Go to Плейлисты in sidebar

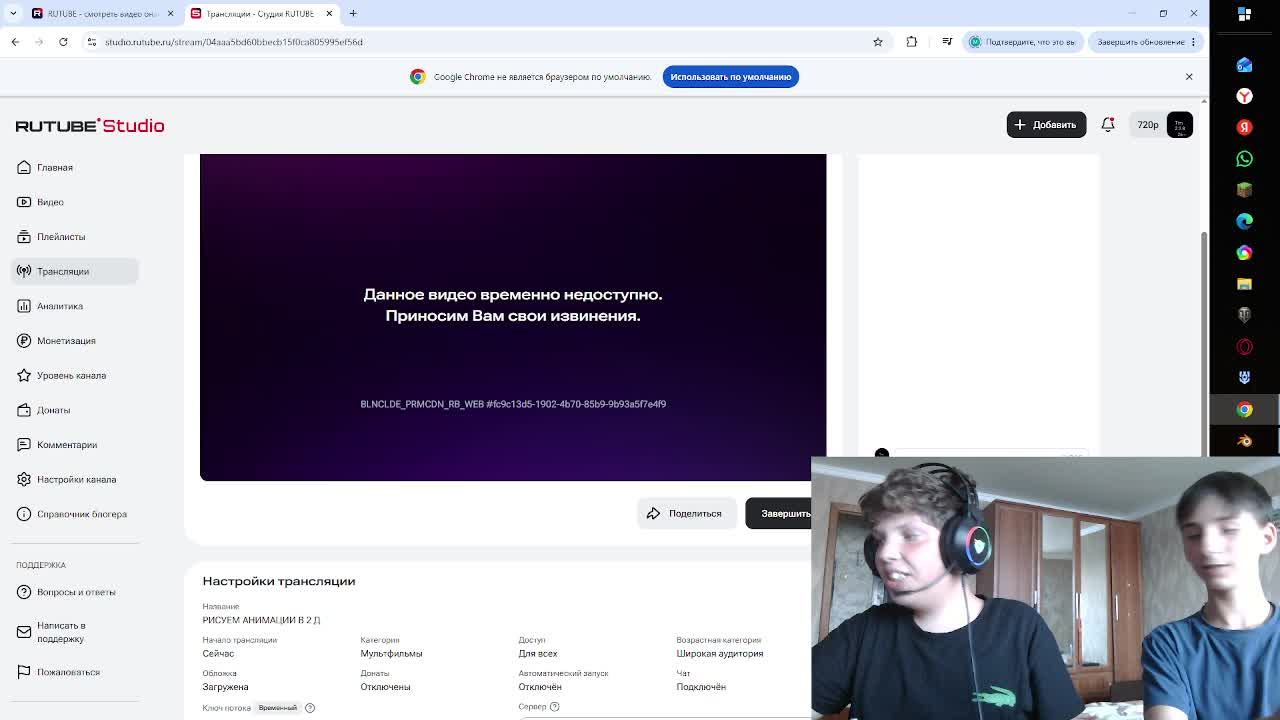pos(61,237)
